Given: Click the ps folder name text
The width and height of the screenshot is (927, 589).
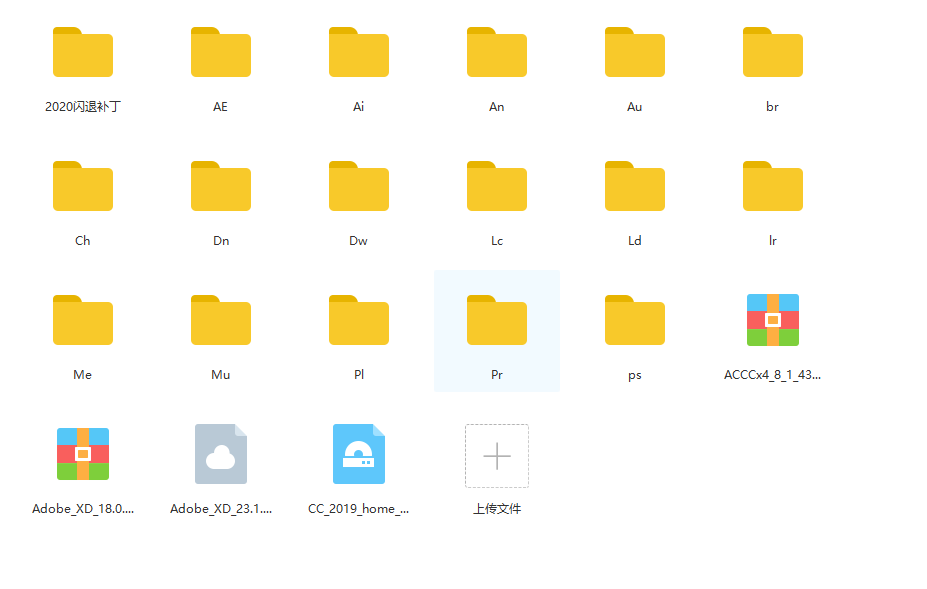Looking at the screenshot, I should pyautogui.click(x=634, y=376).
